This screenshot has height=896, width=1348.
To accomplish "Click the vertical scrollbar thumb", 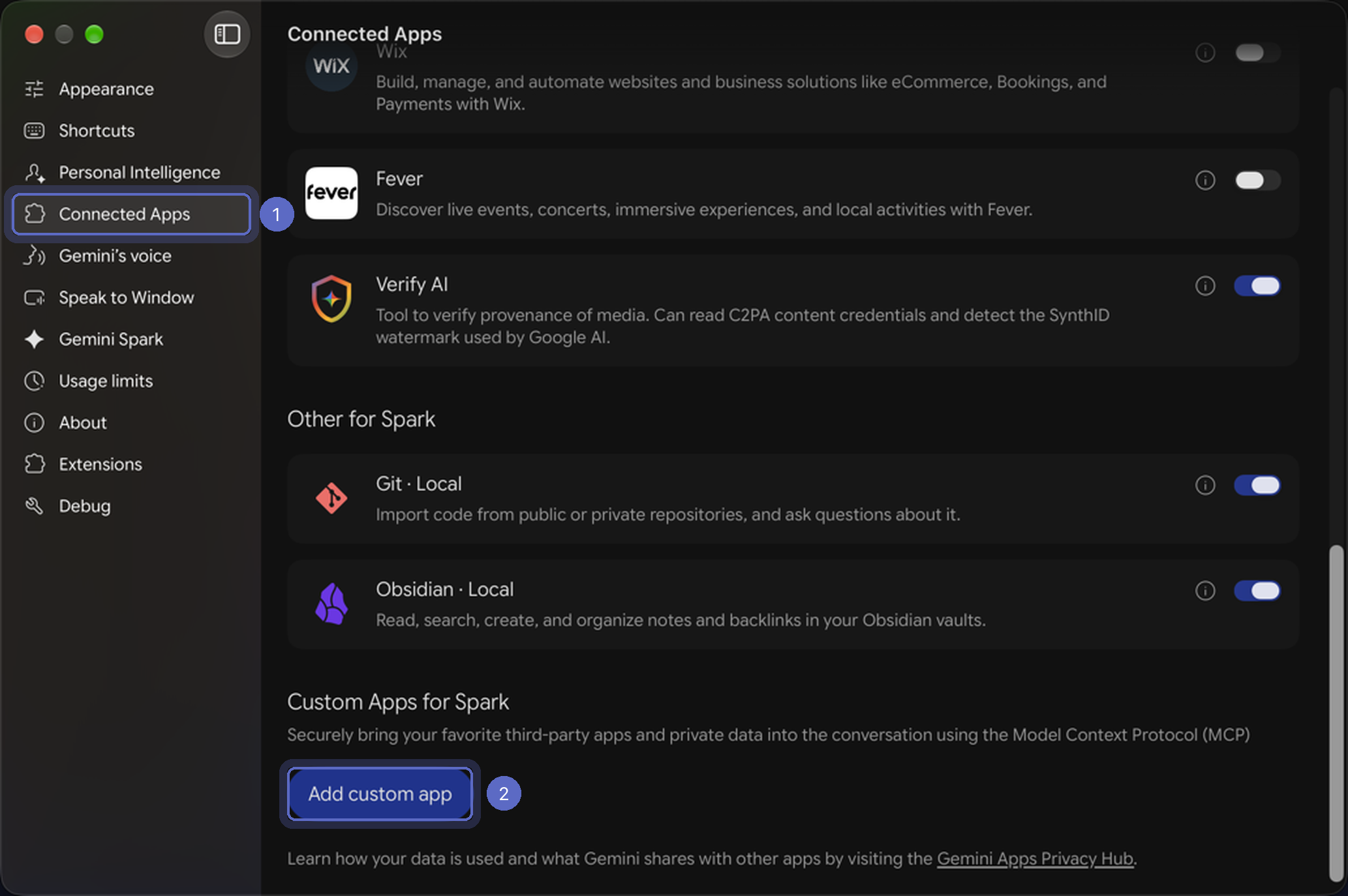I will 1336,713.
